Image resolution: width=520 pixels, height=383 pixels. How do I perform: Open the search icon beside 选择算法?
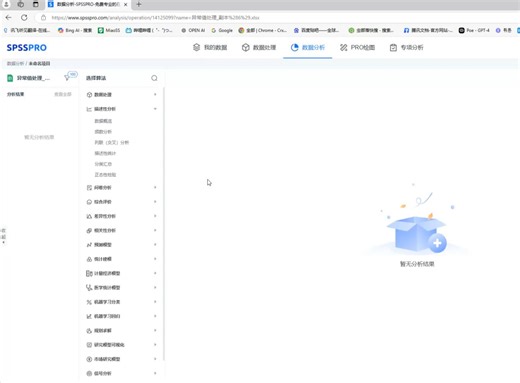[x=154, y=78]
